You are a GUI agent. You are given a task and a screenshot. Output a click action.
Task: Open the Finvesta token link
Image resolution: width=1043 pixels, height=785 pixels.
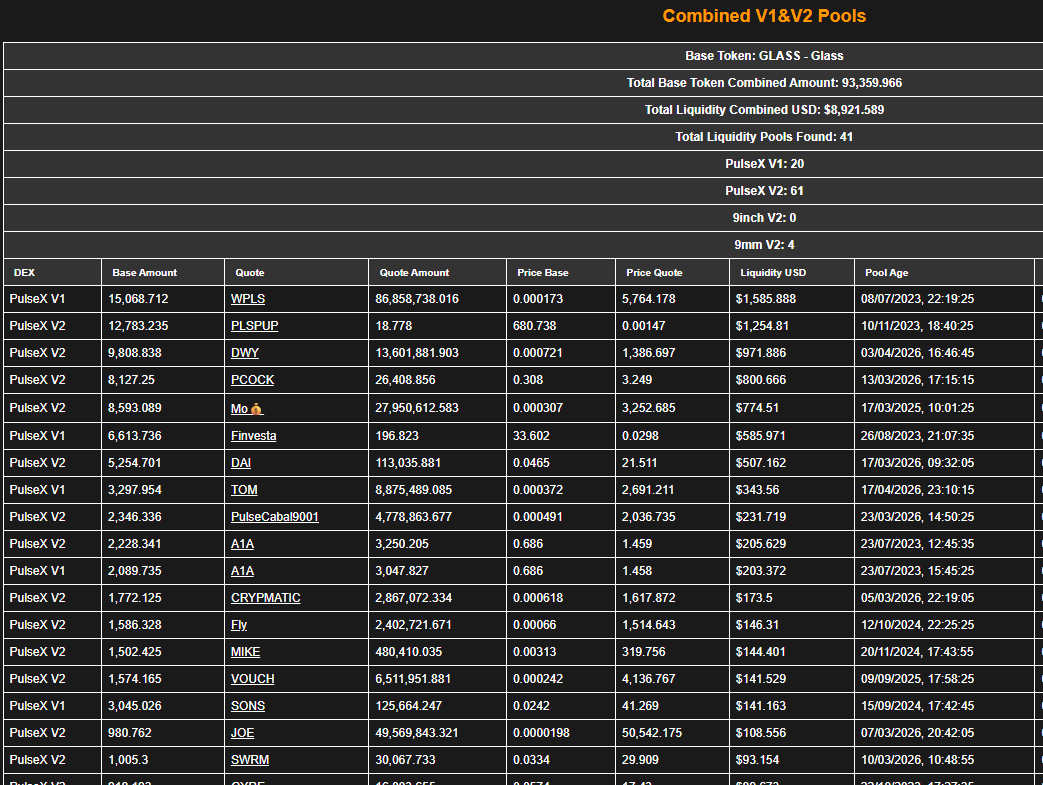[x=253, y=436]
